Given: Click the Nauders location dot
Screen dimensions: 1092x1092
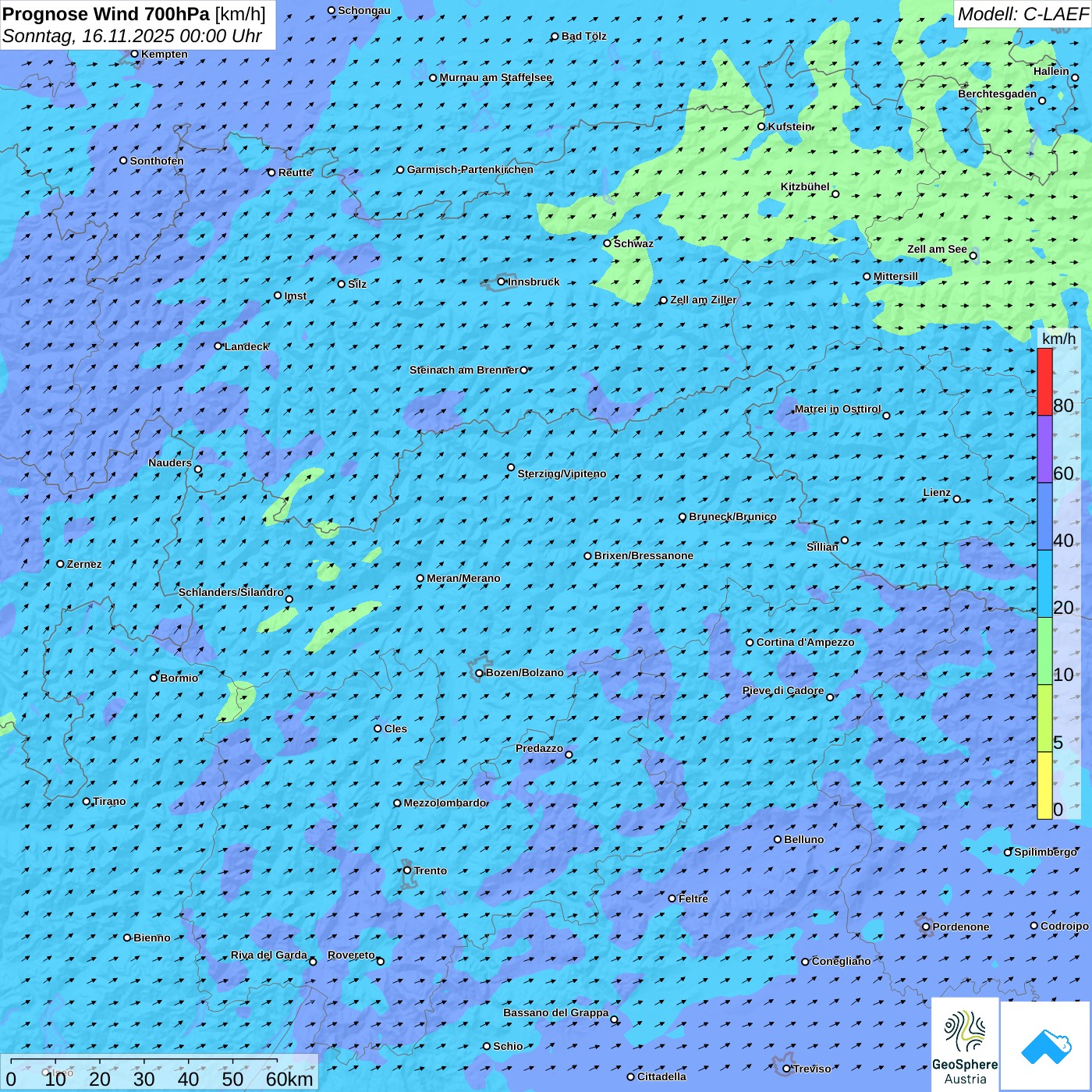Looking at the screenshot, I should pyautogui.click(x=198, y=470).
